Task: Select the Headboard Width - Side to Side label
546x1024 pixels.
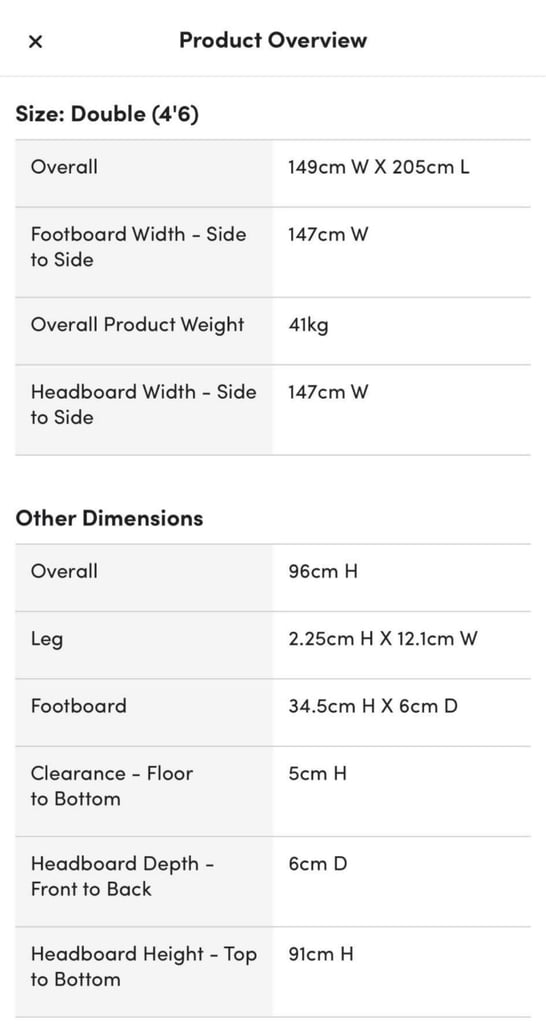Action: [144, 404]
